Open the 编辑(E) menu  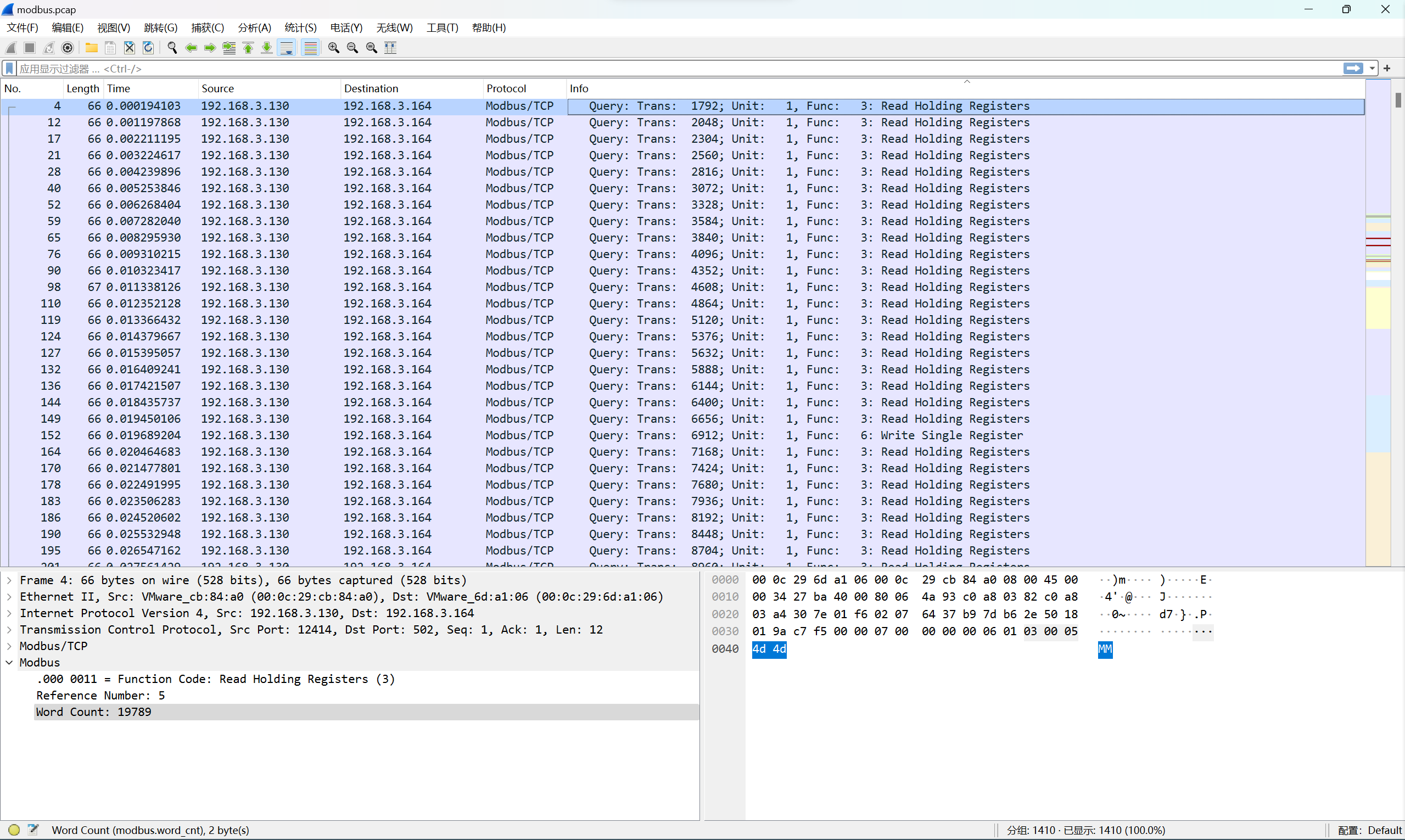(68, 28)
